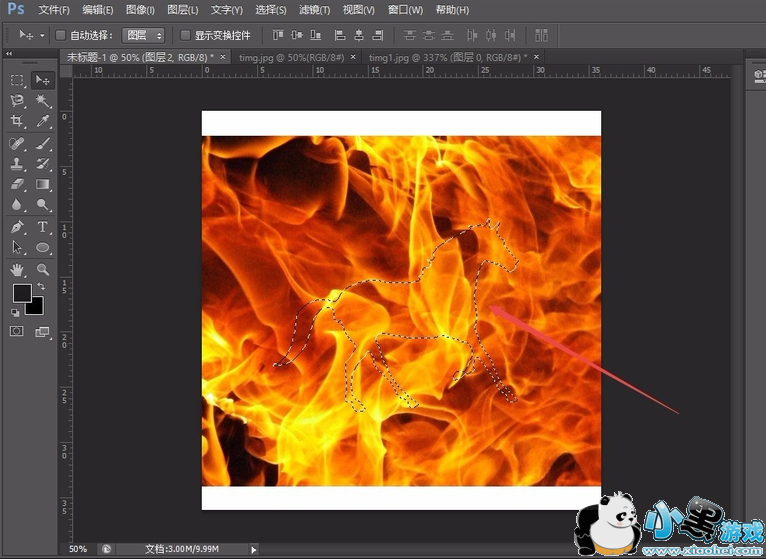This screenshot has height=559, width=766.
Task: Activate the Eraser tool
Action: point(17,185)
